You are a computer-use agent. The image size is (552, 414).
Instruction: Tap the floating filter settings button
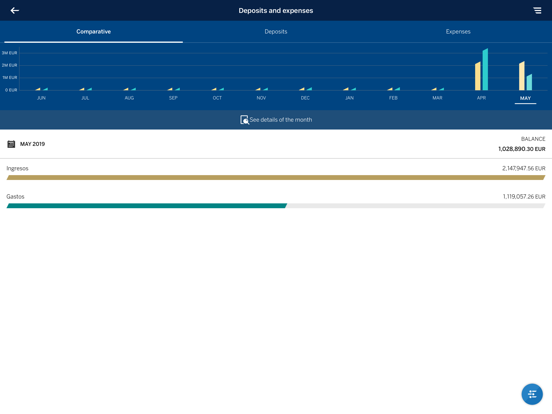[x=532, y=394]
